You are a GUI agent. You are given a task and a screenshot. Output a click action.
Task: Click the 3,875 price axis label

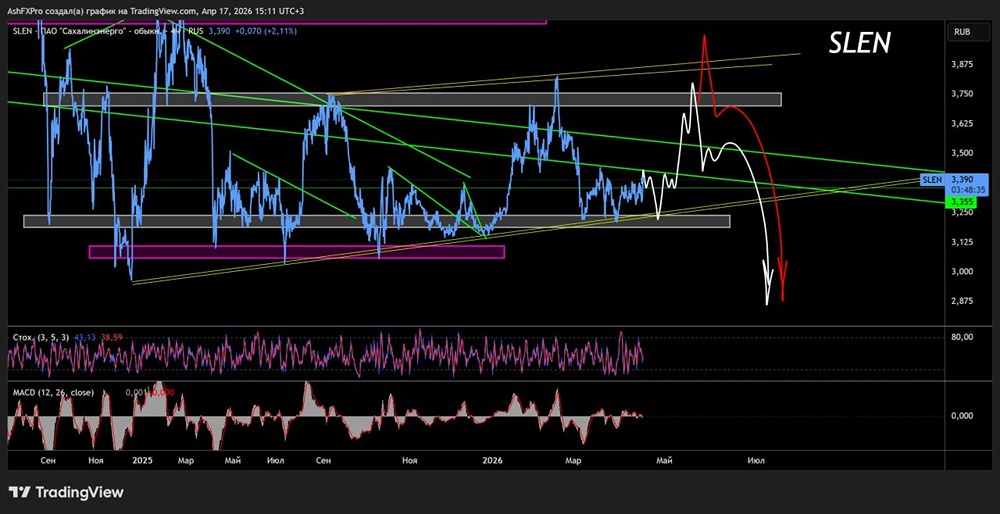964,65
